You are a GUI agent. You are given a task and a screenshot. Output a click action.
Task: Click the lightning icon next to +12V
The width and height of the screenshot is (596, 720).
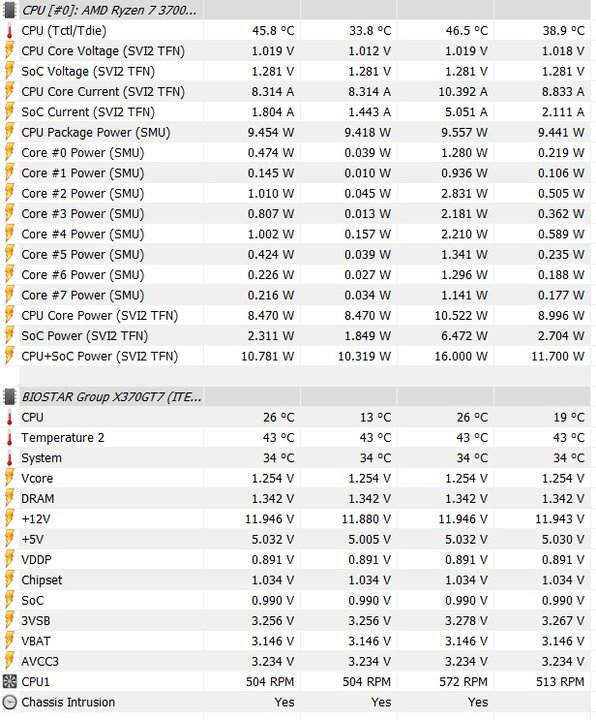tap(9, 519)
